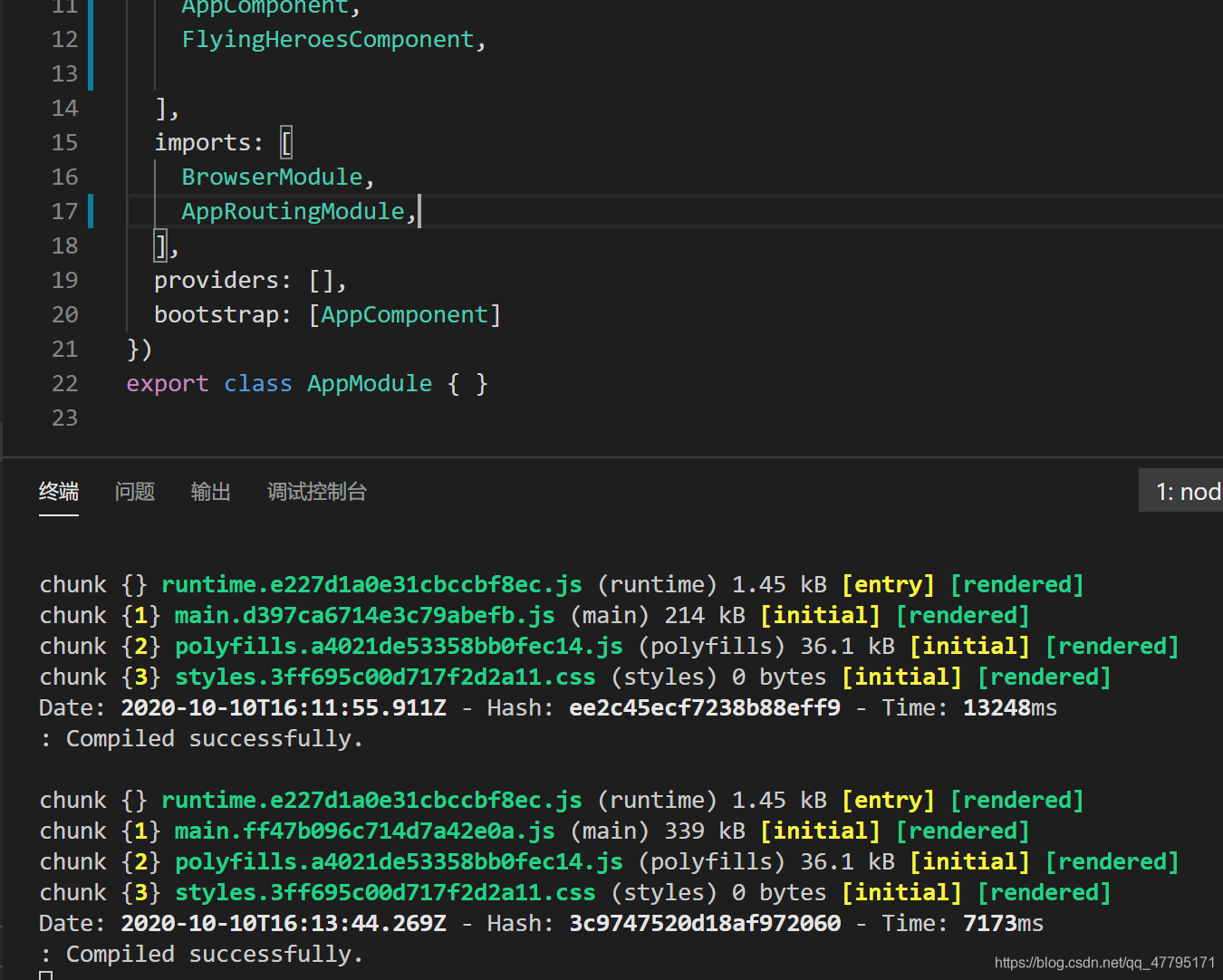Viewport: 1223px width, 980px height.
Task: Click the 'imports:' property name
Action: [208, 142]
